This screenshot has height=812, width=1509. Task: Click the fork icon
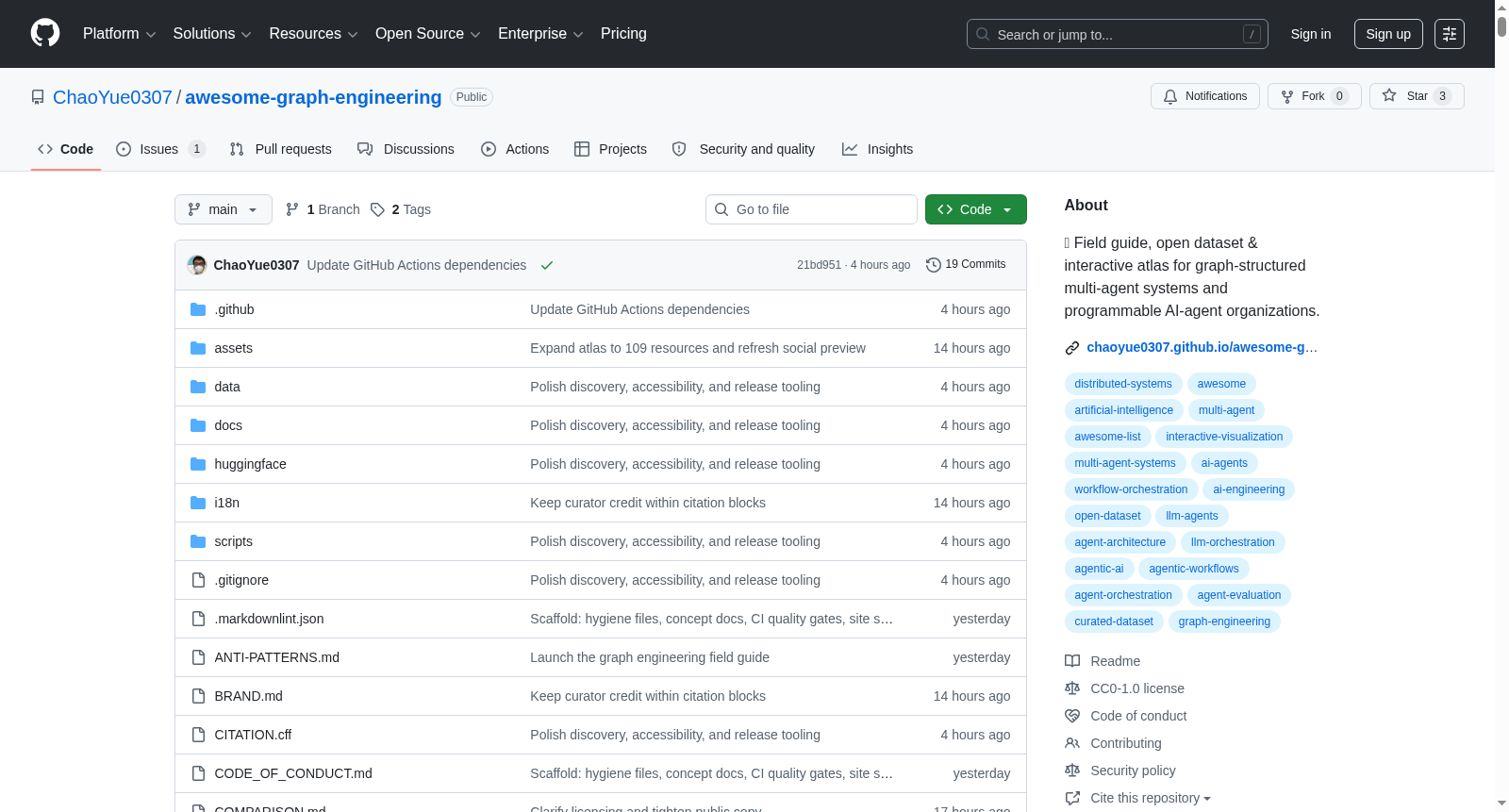[1287, 96]
